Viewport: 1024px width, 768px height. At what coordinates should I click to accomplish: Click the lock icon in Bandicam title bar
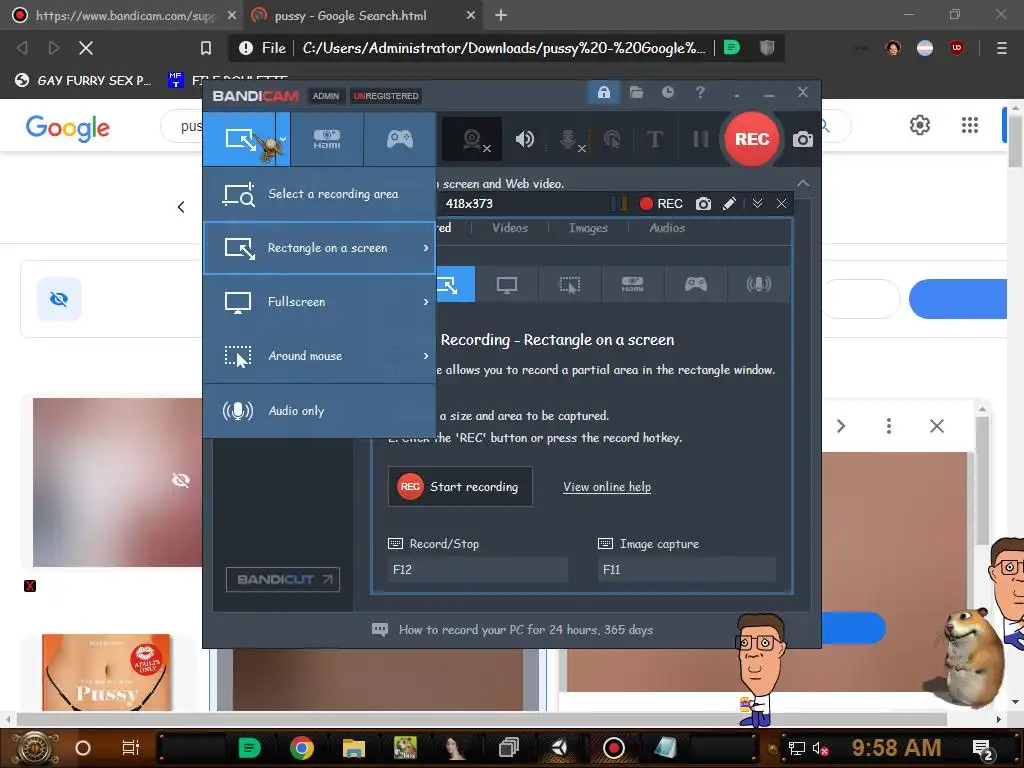[x=603, y=93]
